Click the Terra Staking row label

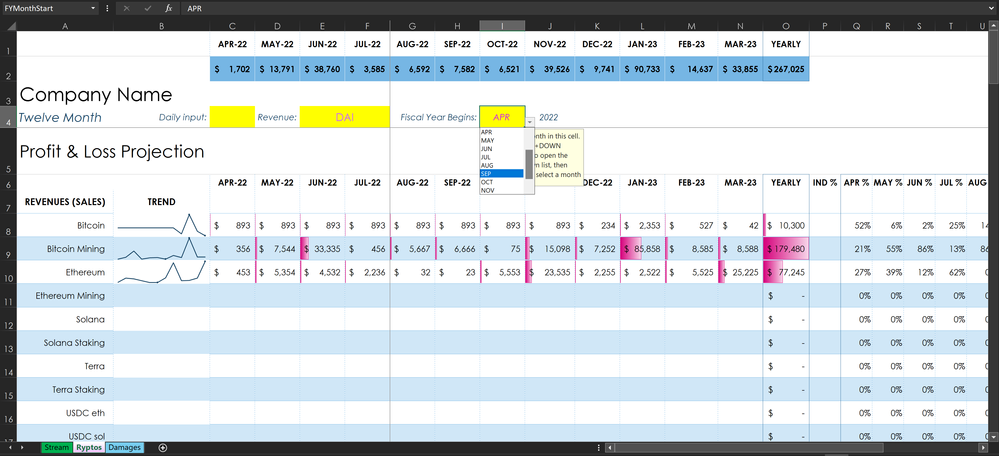click(x=79, y=389)
